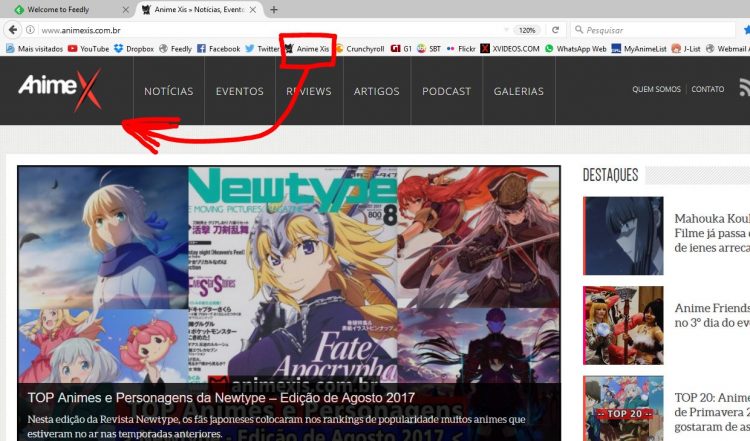The image size is (750, 441).
Task: Close the Anime Xis tab
Action: (x=251, y=10)
